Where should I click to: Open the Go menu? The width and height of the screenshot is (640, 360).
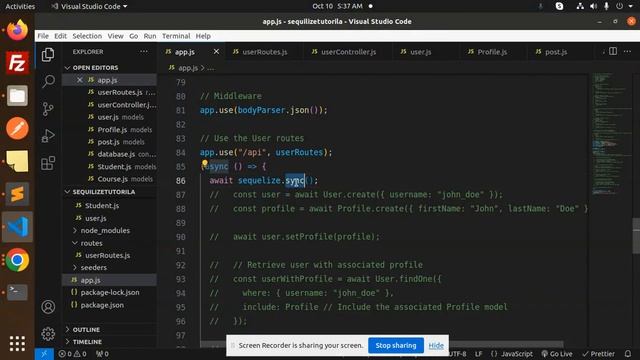[x=133, y=36]
